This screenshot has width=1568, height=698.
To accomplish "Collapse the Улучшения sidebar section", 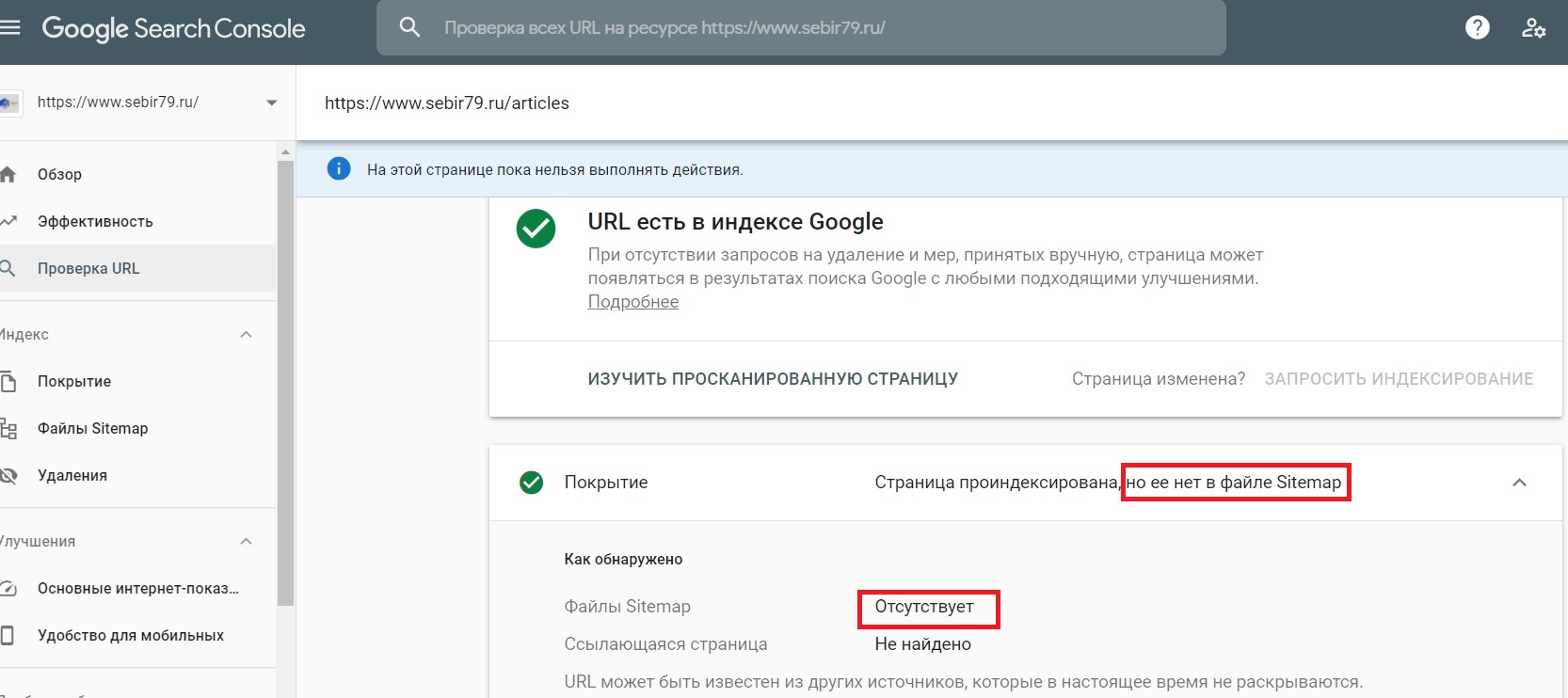I will (x=246, y=541).
